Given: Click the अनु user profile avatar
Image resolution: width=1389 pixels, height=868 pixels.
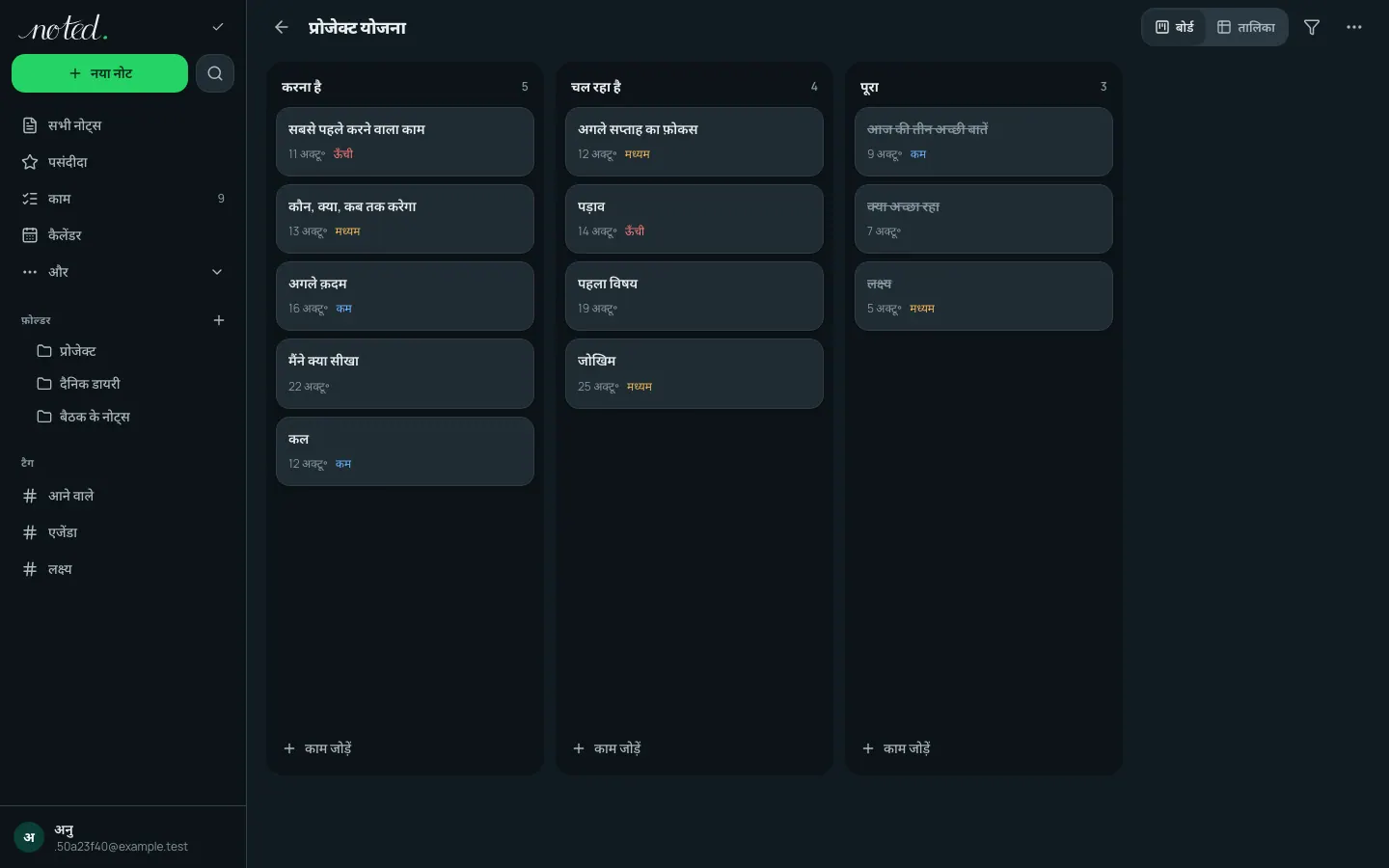Looking at the screenshot, I should click(29, 837).
